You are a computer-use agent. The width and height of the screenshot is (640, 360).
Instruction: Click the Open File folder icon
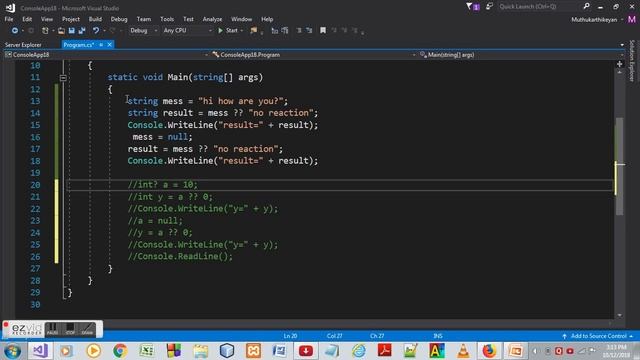pos(61,31)
